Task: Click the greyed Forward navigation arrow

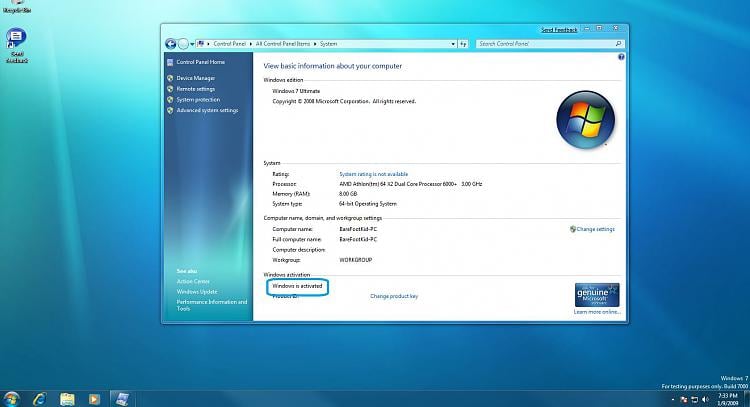Action: pos(183,44)
